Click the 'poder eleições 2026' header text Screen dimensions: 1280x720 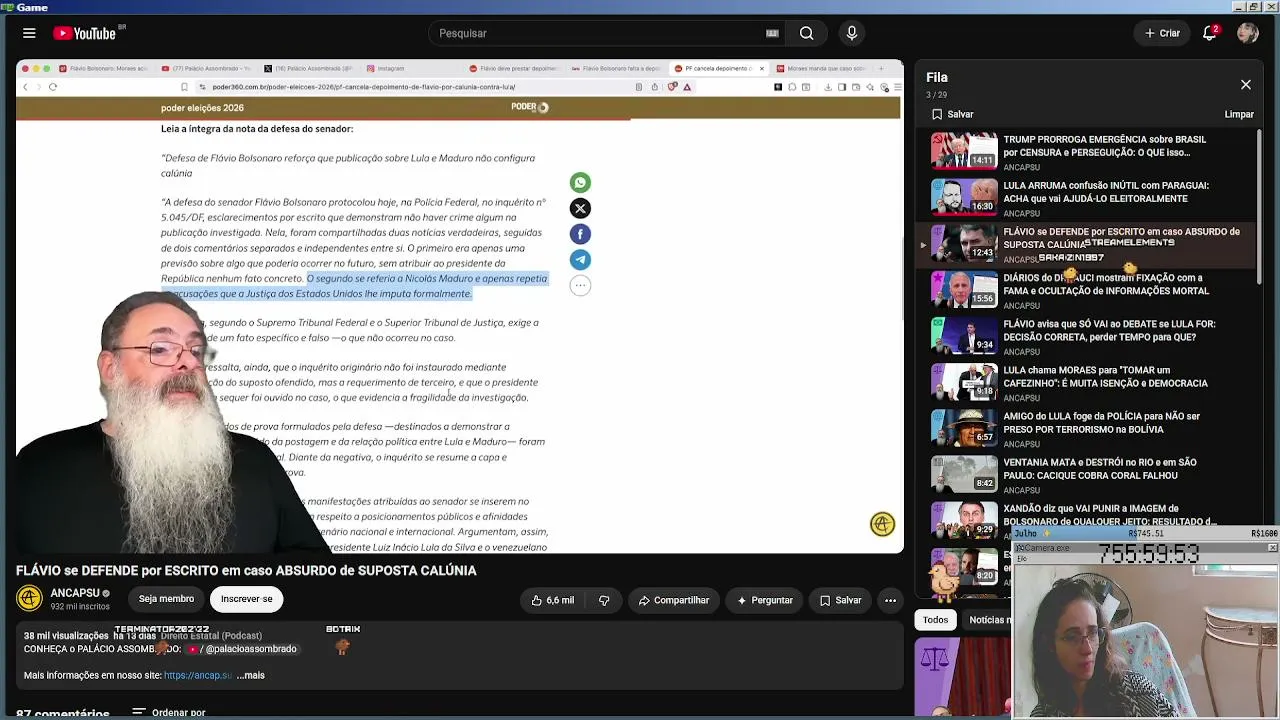click(202, 108)
